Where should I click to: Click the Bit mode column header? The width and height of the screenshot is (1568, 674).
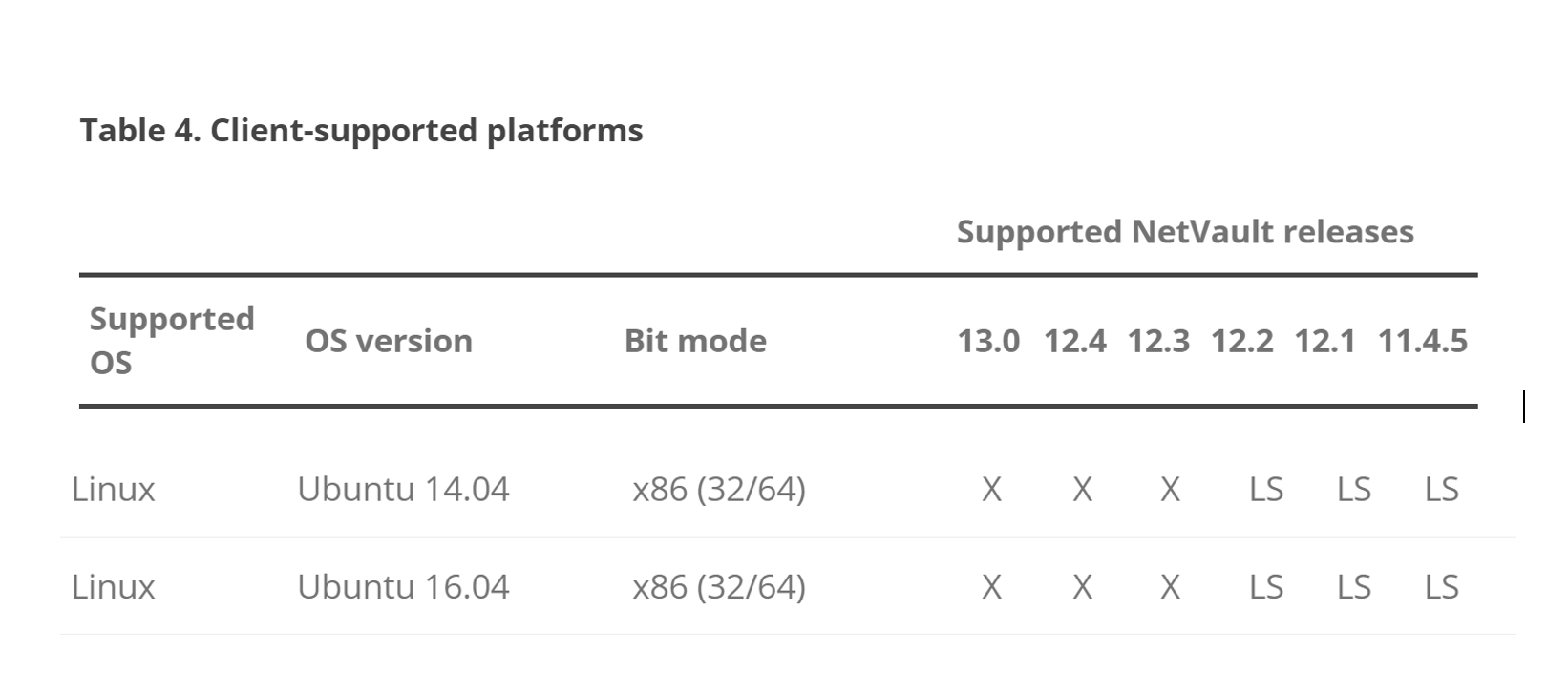(x=695, y=341)
